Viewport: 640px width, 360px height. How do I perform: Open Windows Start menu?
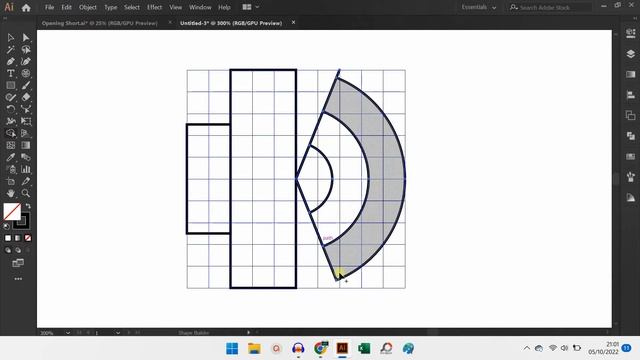tap(232, 349)
